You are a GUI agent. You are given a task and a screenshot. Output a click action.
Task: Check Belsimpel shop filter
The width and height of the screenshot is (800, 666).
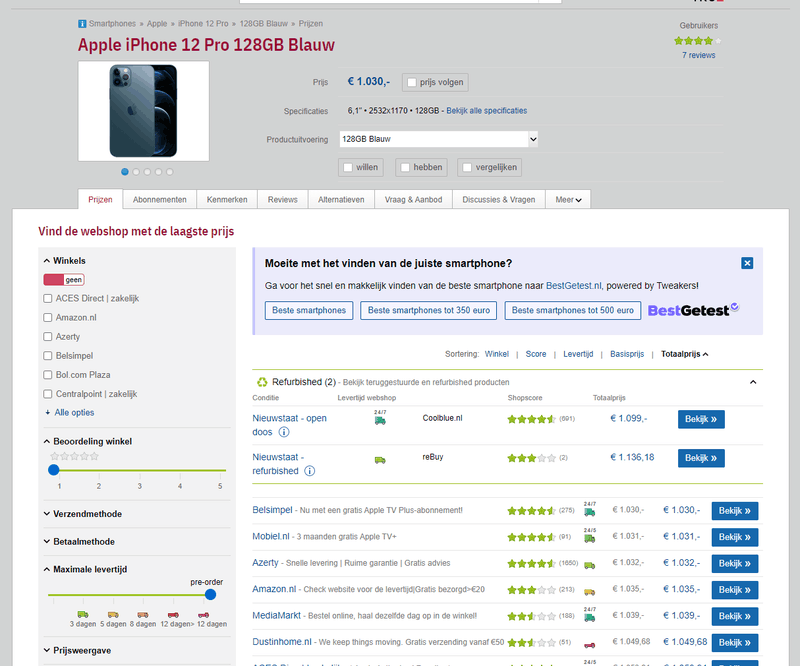point(48,356)
